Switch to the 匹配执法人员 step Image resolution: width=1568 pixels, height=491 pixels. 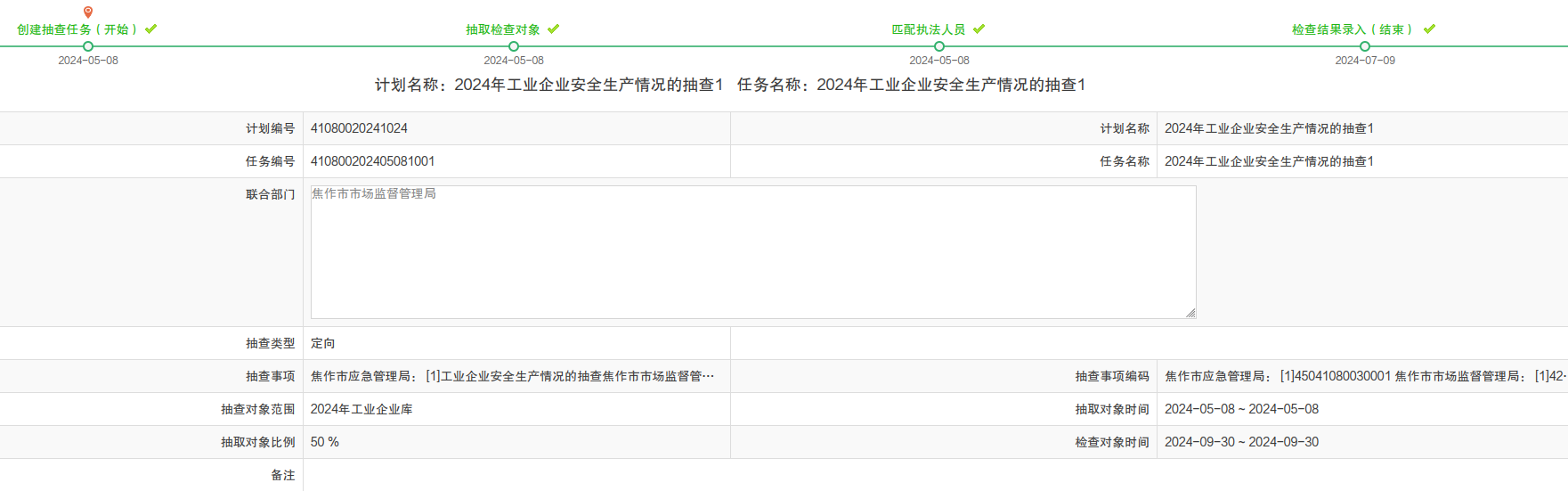tap(929, 29)
